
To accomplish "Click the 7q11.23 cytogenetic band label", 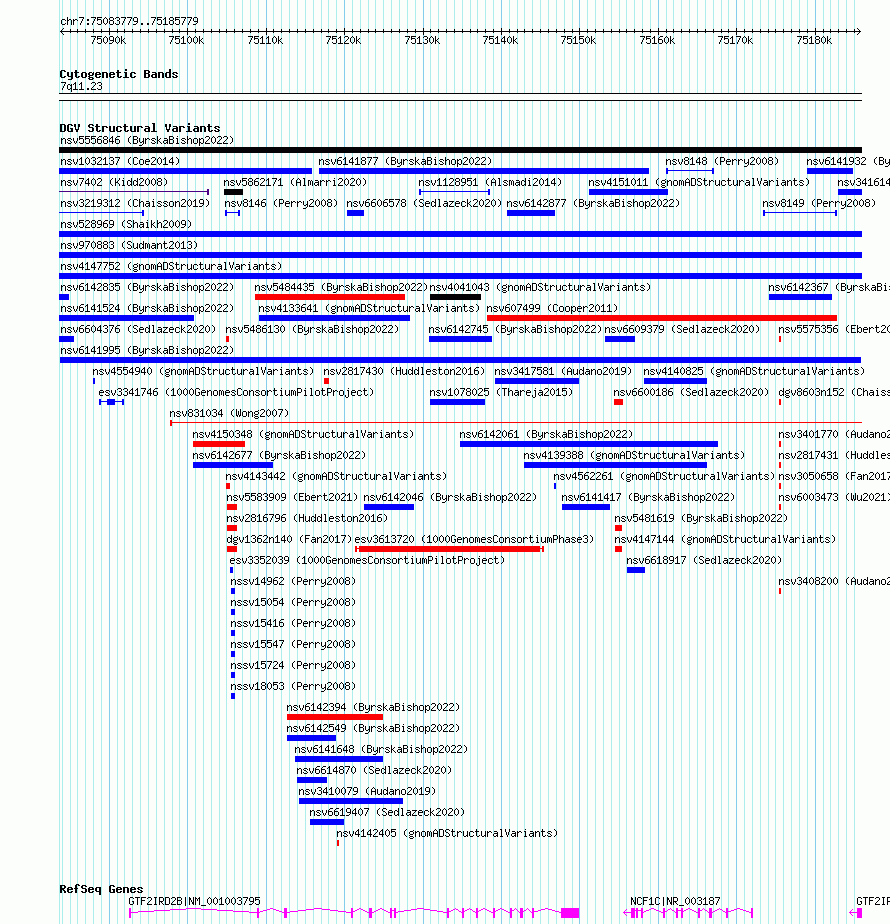I will pyautogui.click(x=81, y=87).
